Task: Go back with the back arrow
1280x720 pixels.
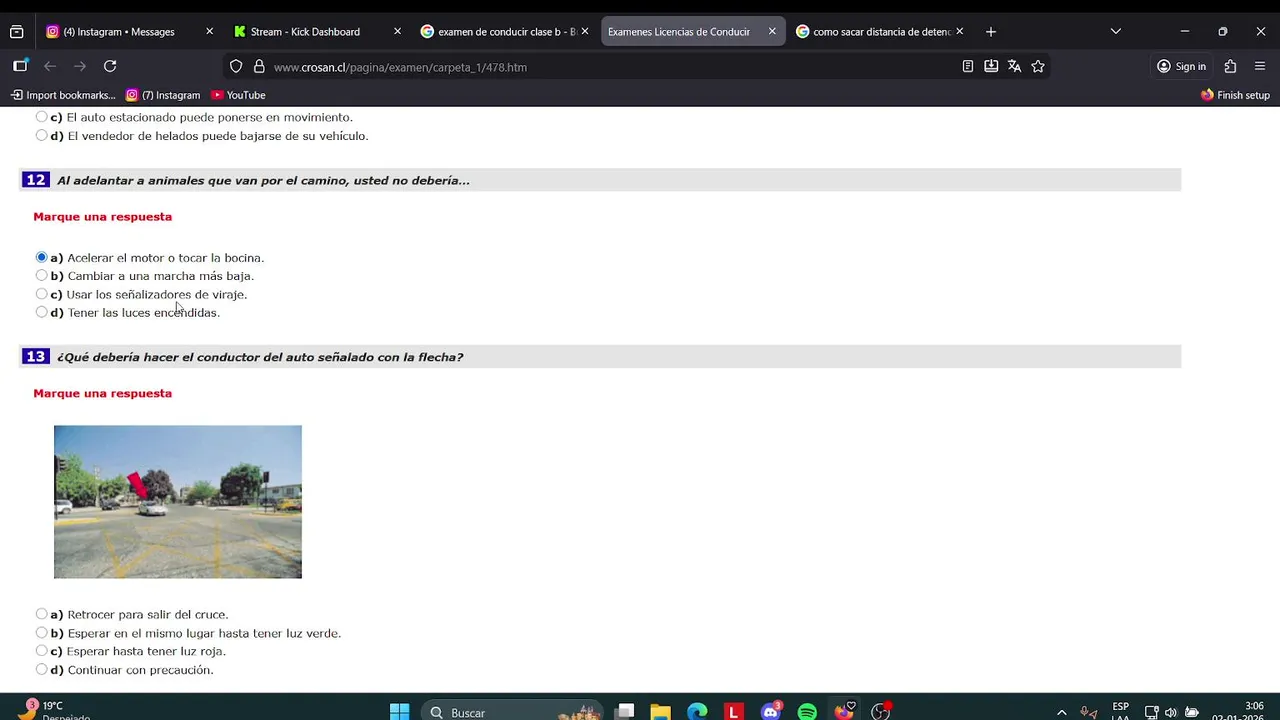Action: pos(50,66)
